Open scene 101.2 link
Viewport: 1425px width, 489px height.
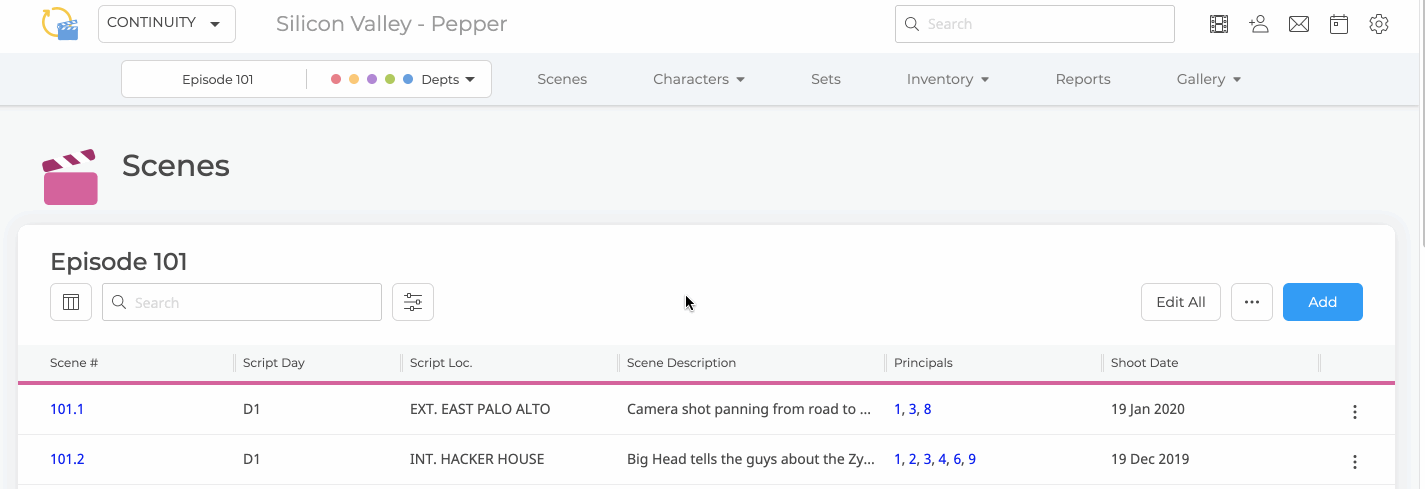click(x=67, y=459)
